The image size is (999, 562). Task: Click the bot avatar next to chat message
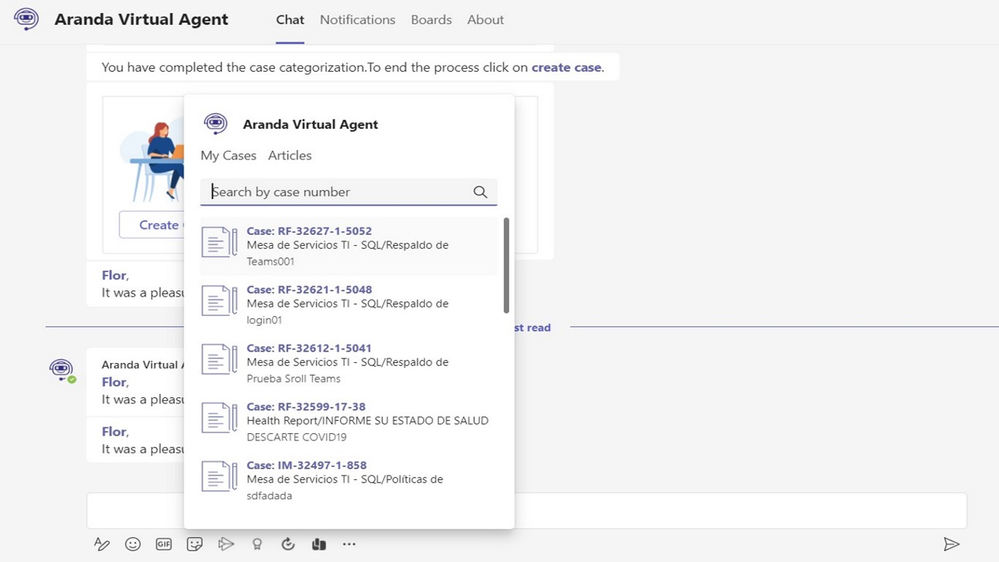click(62, 370)
